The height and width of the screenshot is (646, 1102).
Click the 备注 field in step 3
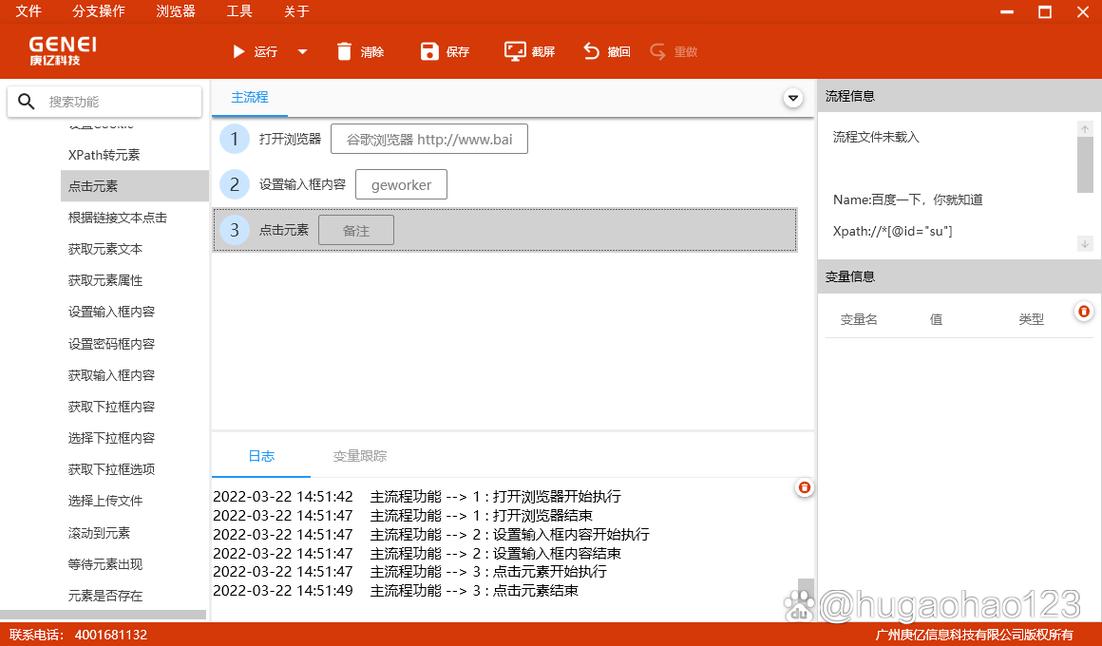[x=356, y=231]
